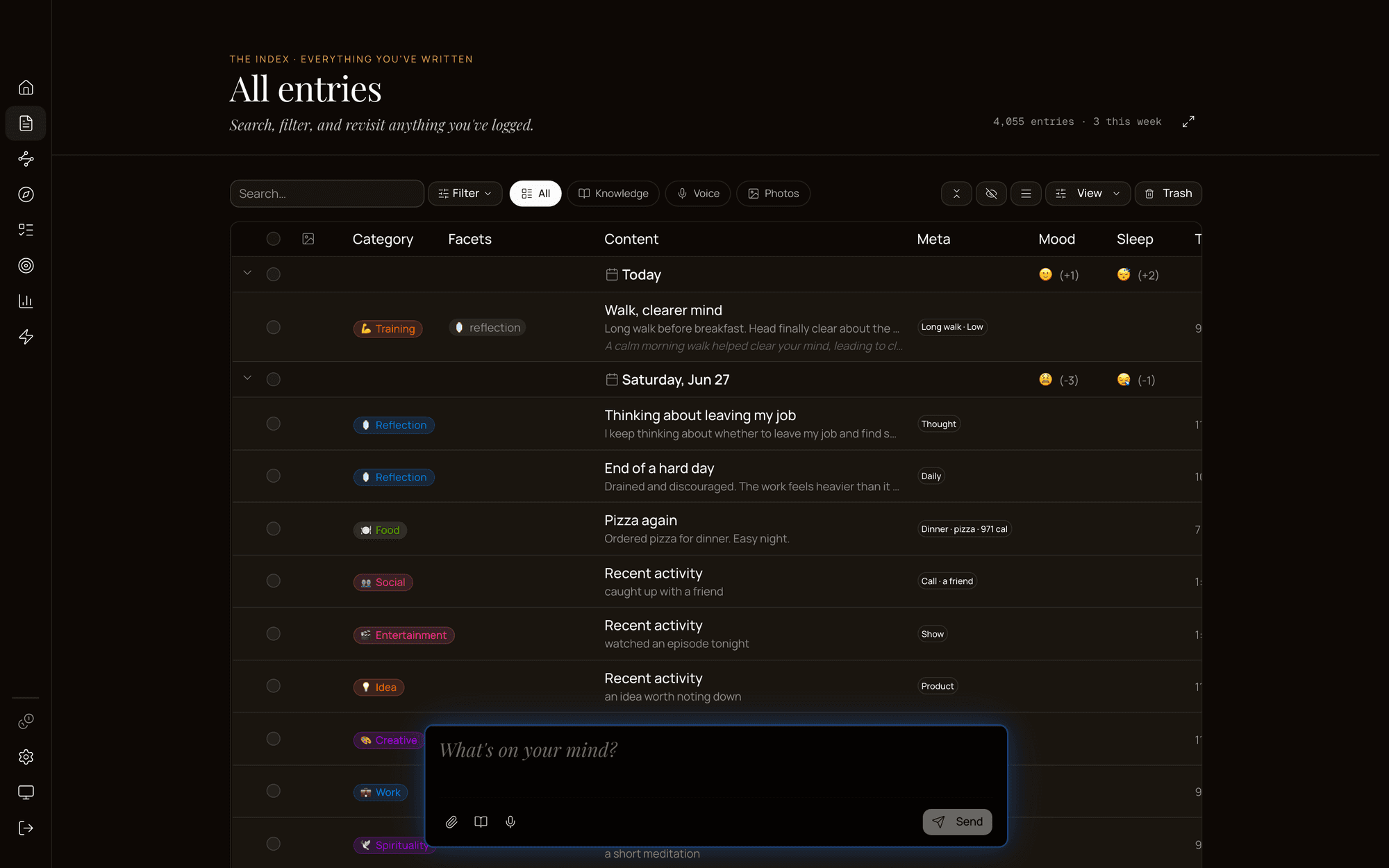Image resolution: width=1389 pixels, height=868 pixels.
Task: Toggle the hidden-eye visibility button
Action: [x=991, y=194]
